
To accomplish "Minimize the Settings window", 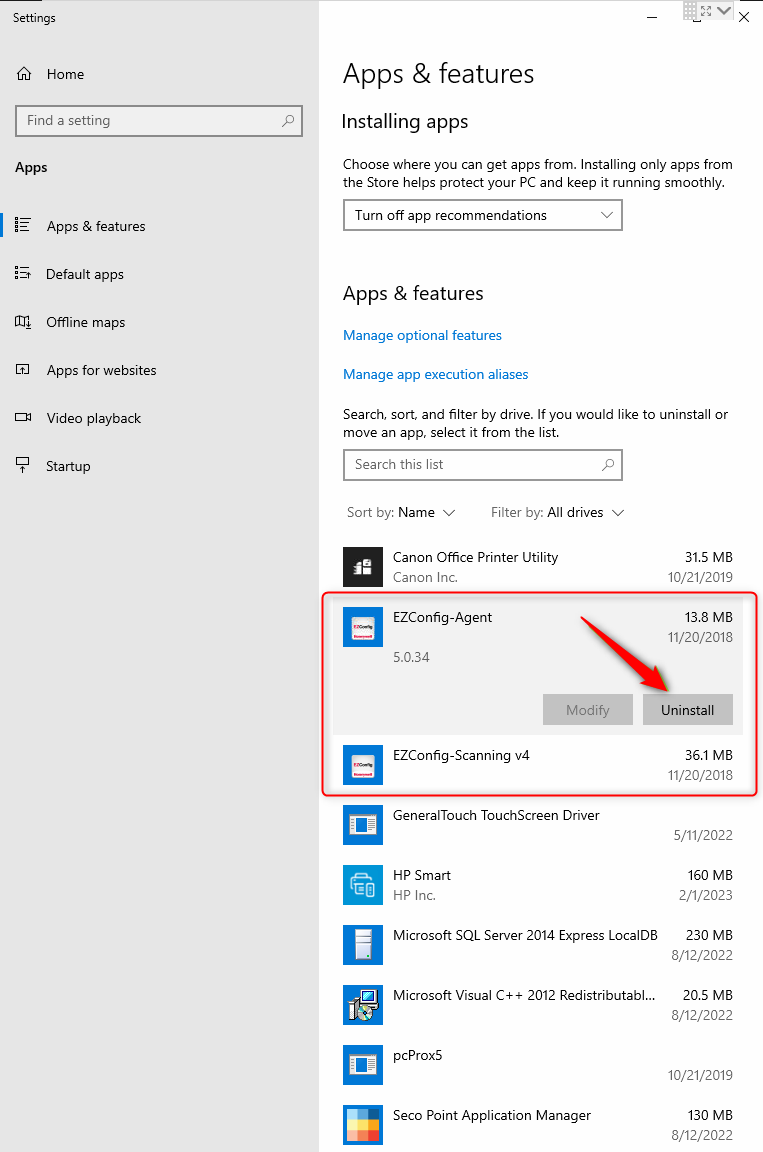I will tap(651, 18).
